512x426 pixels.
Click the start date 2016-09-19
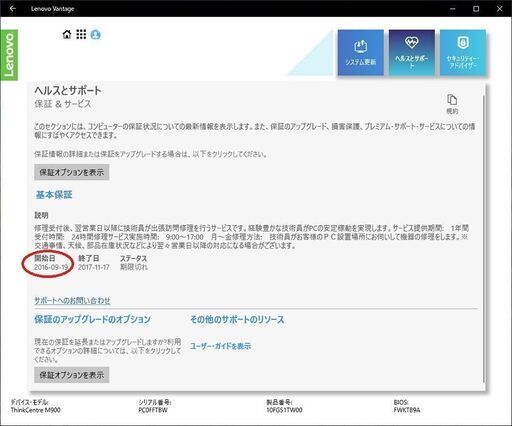click(51, 267)
